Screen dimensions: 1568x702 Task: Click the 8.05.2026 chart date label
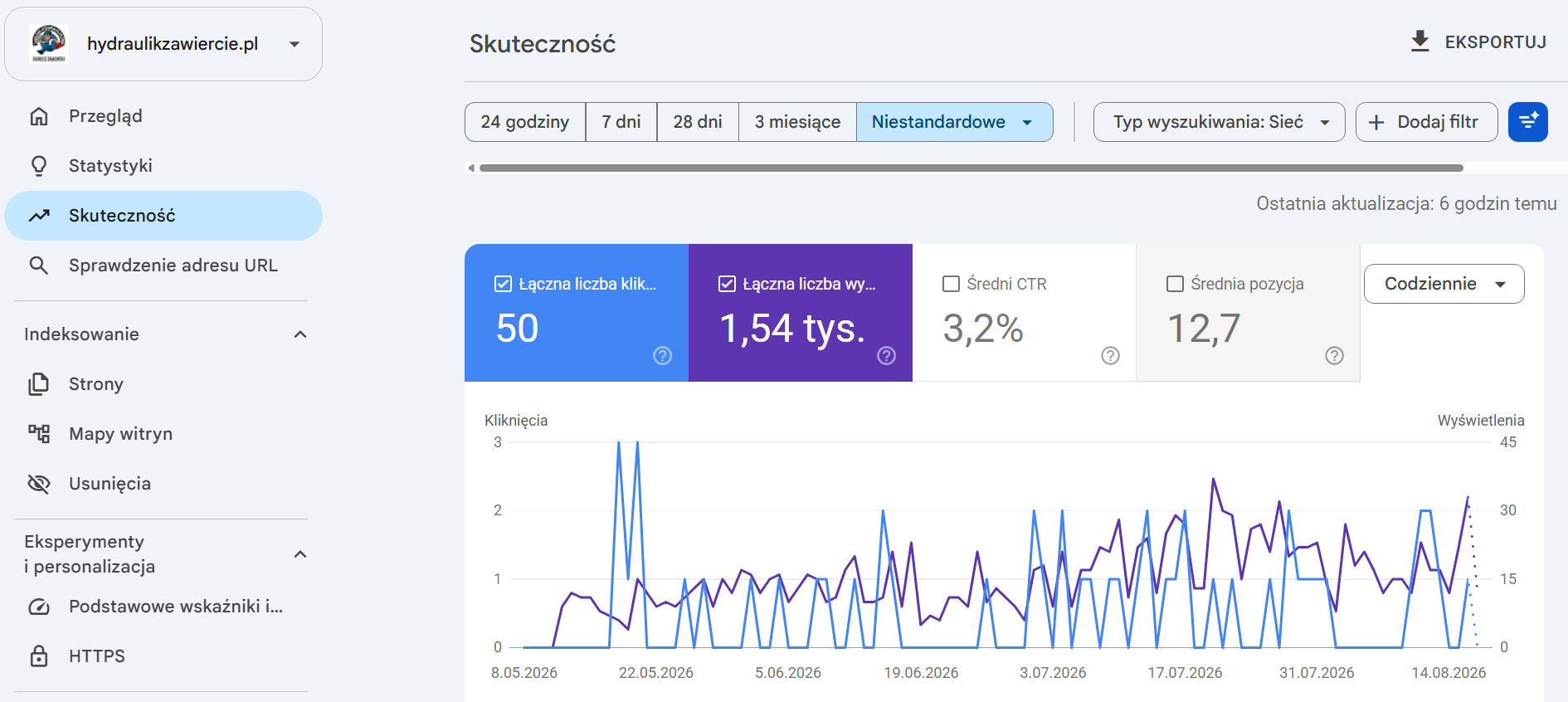[x=524, y=673]
